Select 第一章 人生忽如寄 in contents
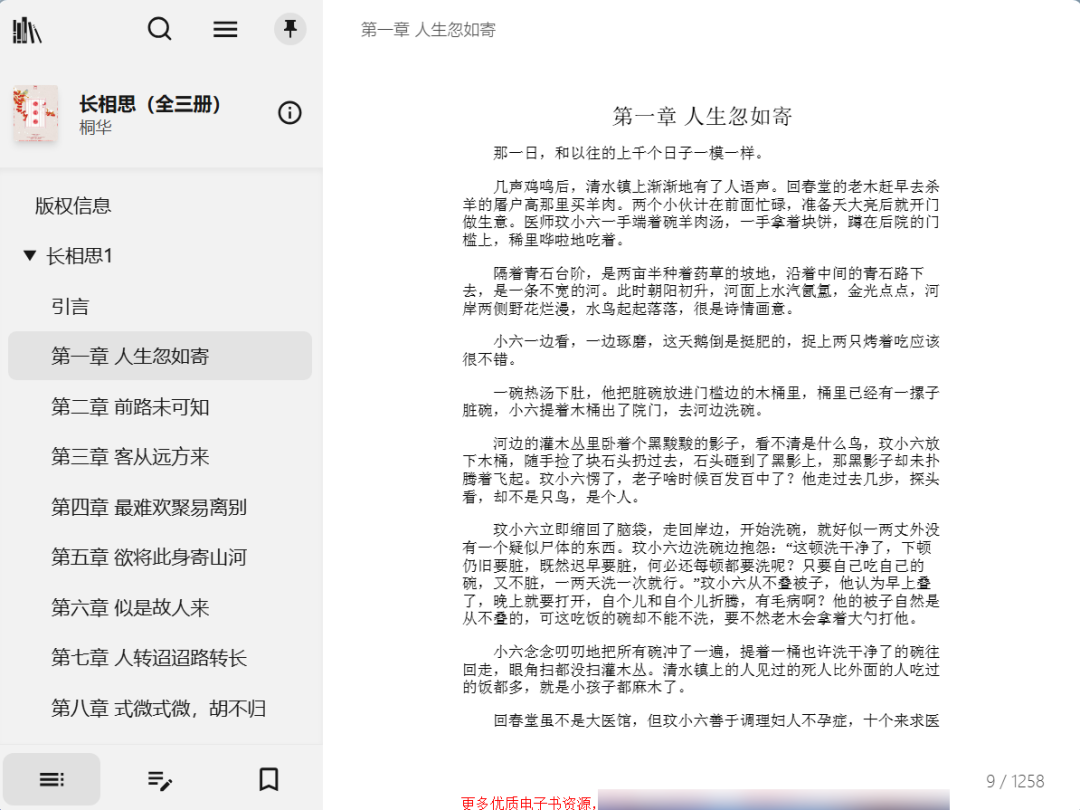1080x810 pixels. (160, 355)
